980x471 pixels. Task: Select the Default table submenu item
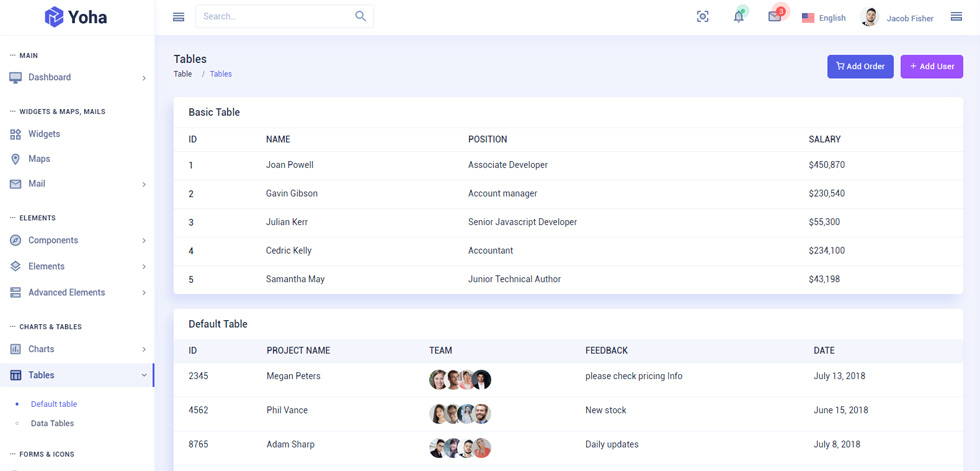[54, 404]
